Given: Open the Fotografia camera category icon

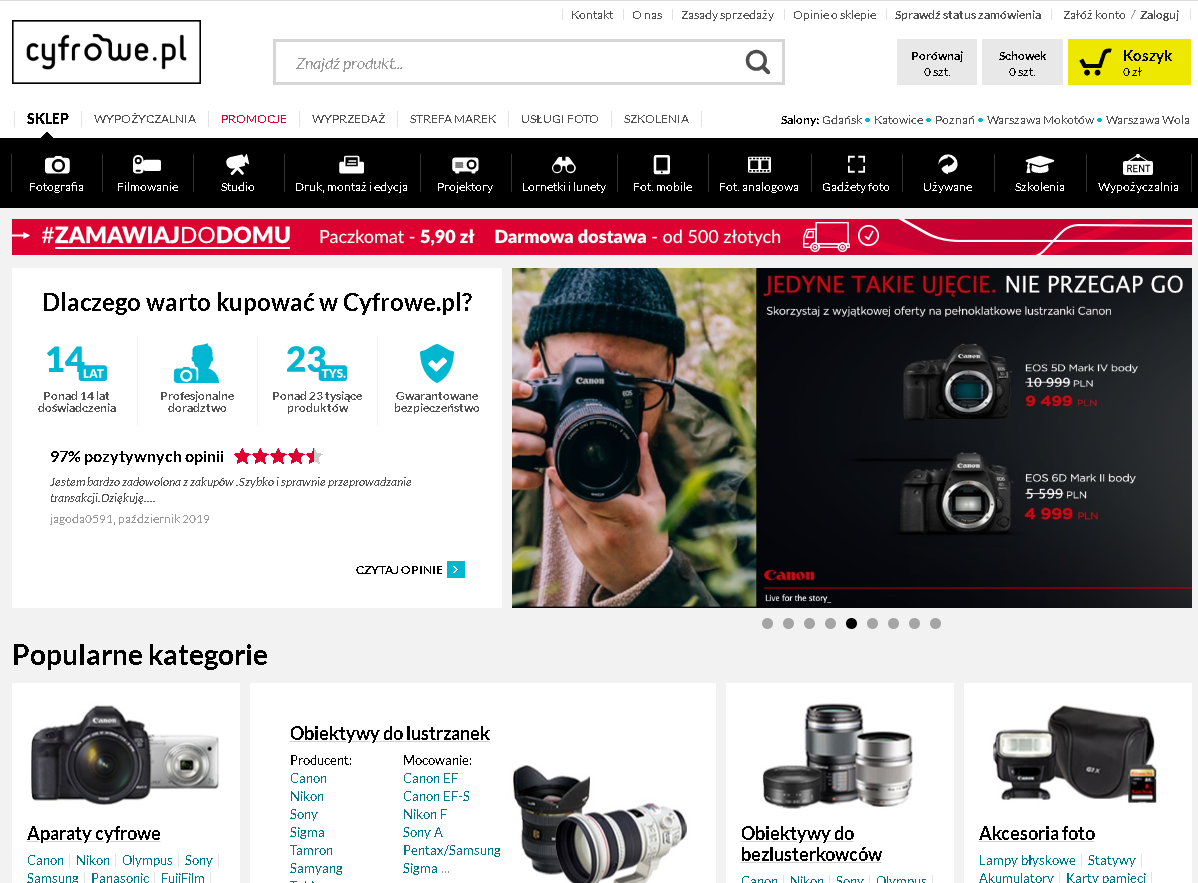Looking at the screenshot, I should click(57, 164).
